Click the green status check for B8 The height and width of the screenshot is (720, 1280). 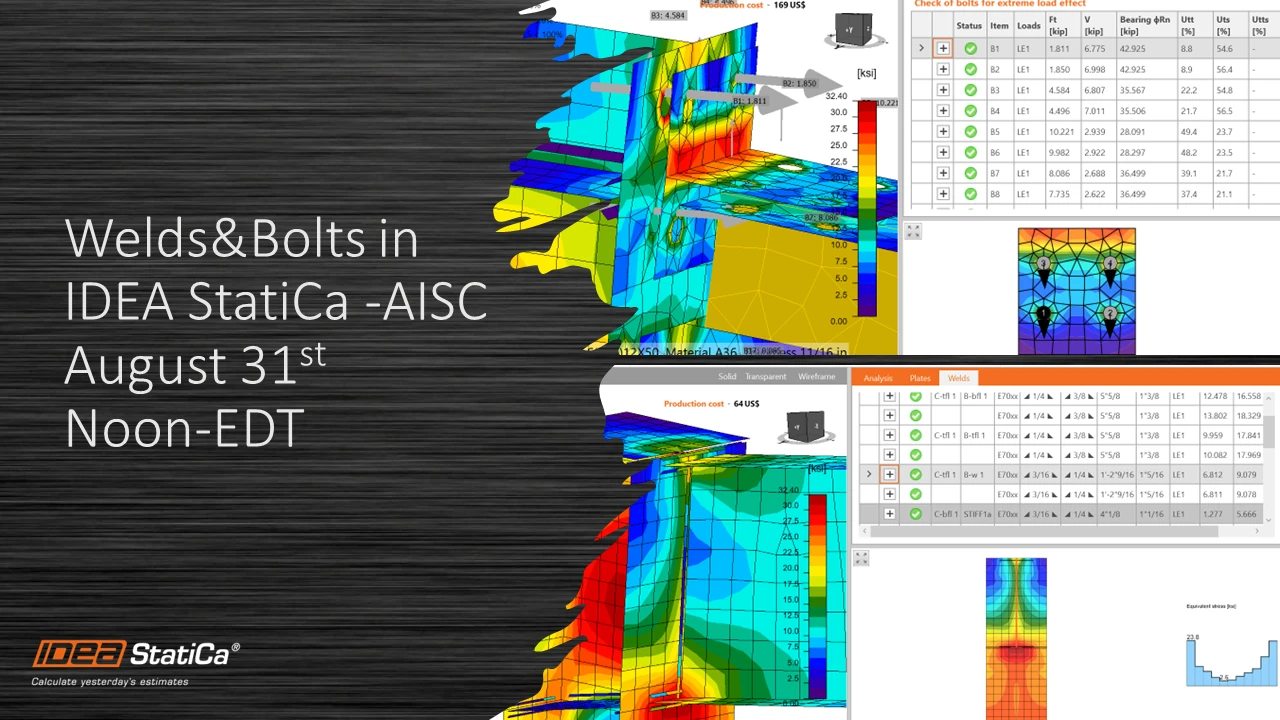970,193
